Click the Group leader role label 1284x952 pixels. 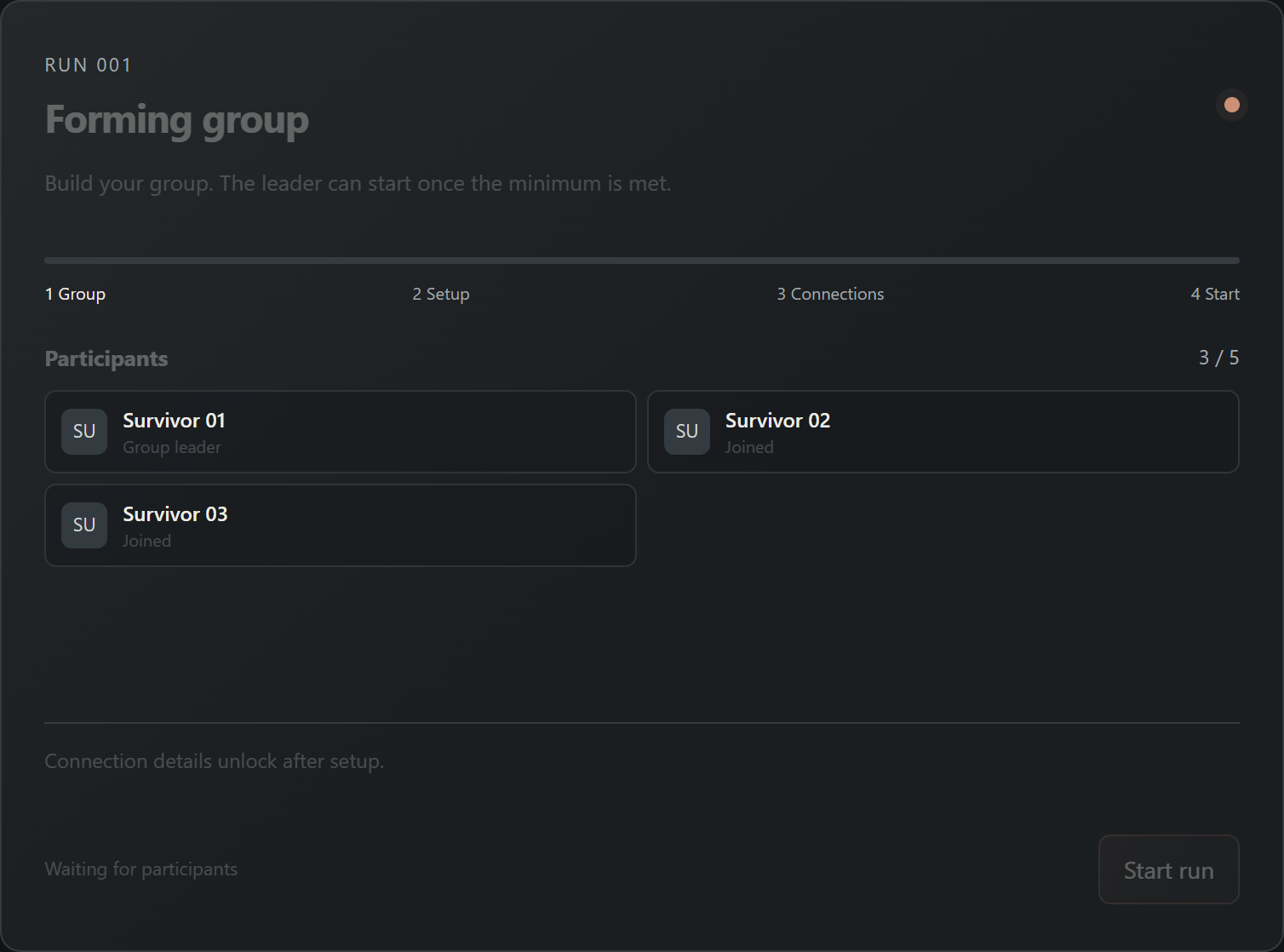pos(172,447)
